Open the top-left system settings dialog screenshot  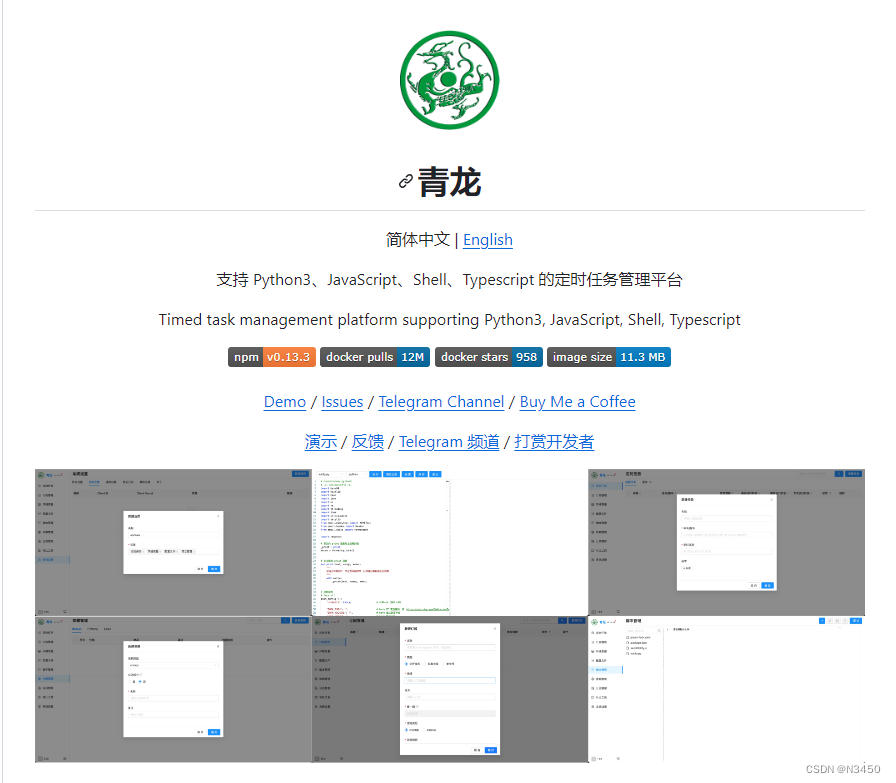173,542
